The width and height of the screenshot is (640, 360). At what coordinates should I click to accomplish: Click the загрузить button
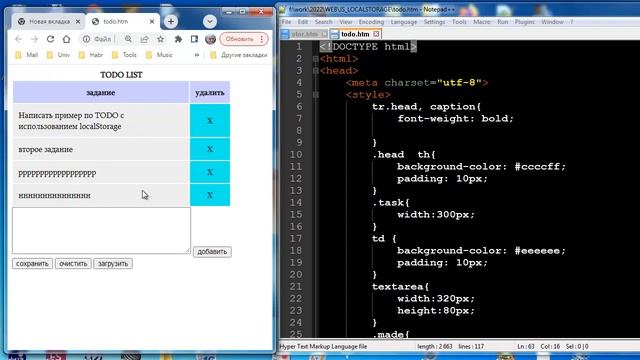tap(113, 264)
